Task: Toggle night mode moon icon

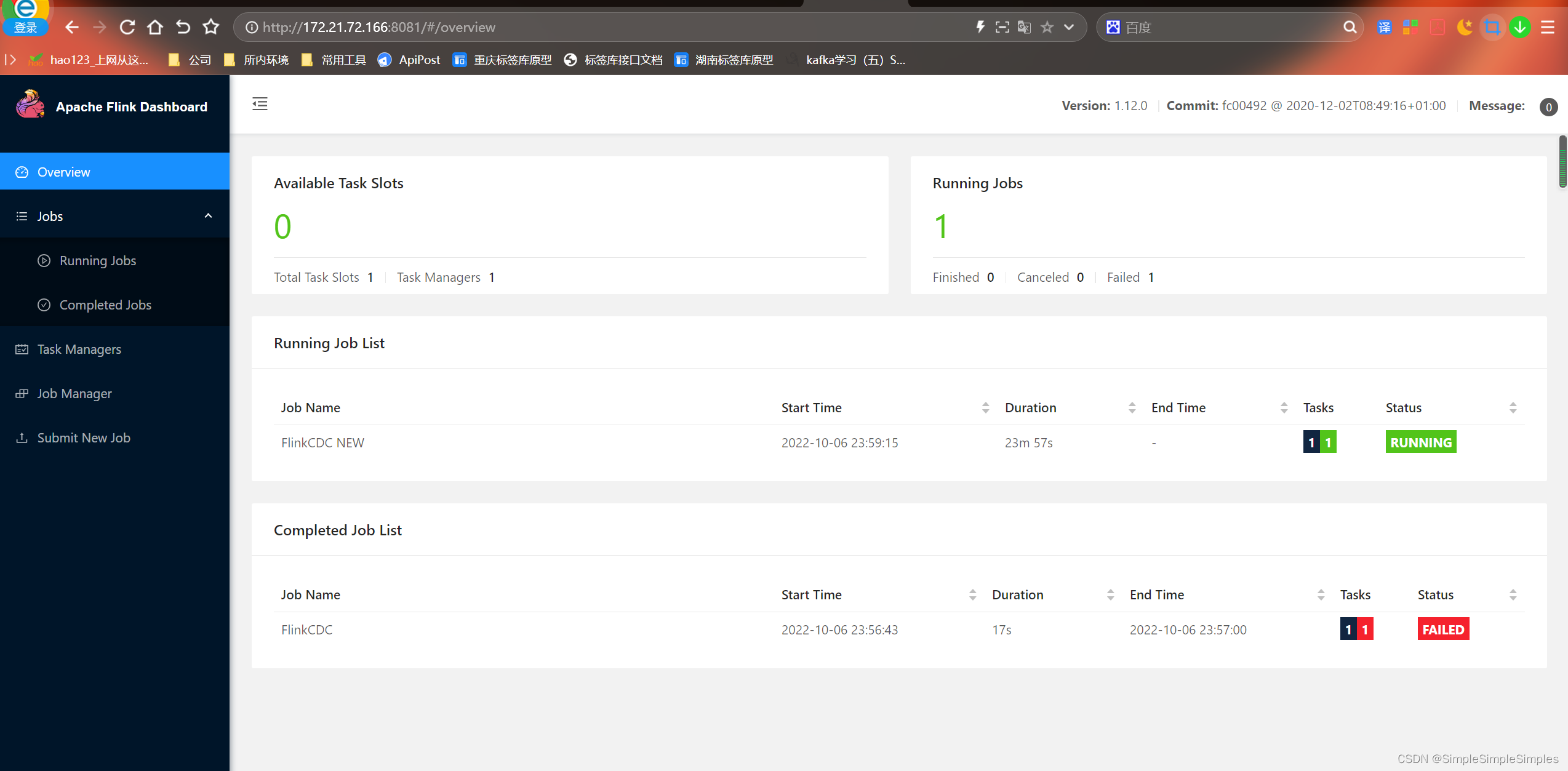Action: (1465, 27)
